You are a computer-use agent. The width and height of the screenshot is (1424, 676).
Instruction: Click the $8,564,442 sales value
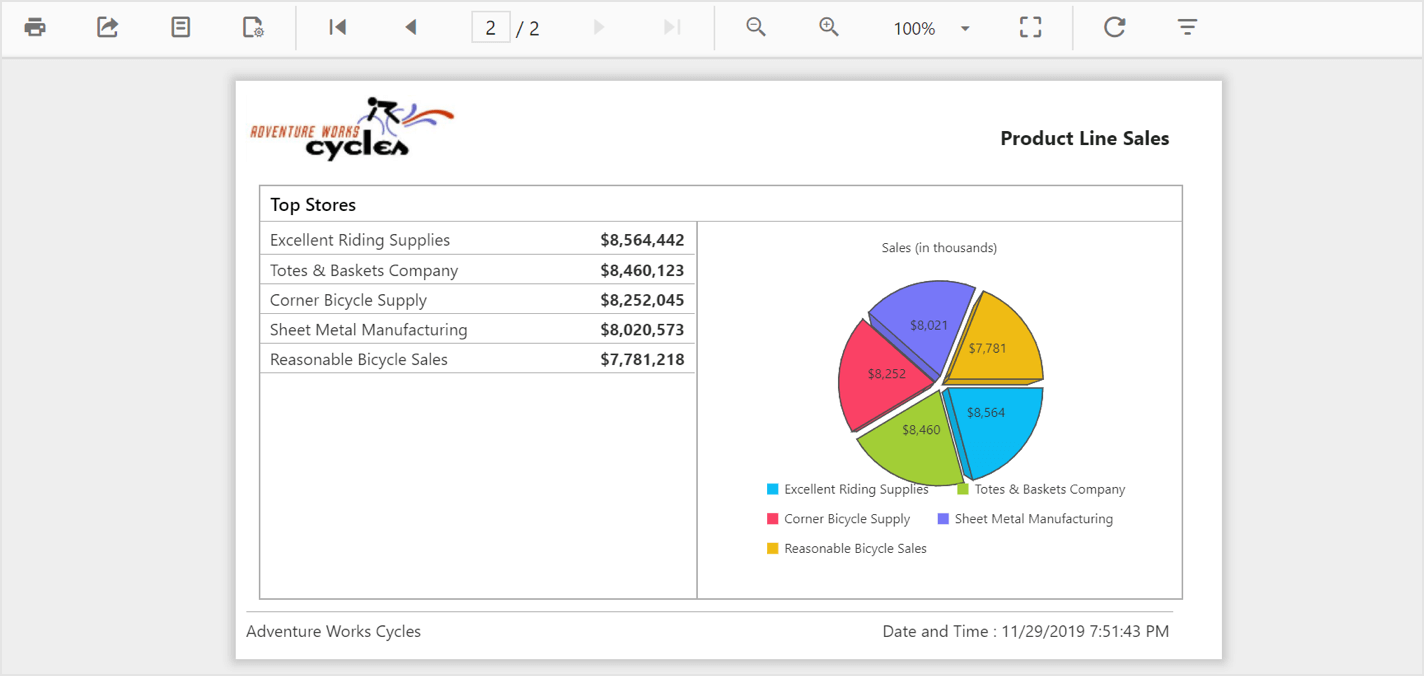pyautogui.click(x=642, y=240)
